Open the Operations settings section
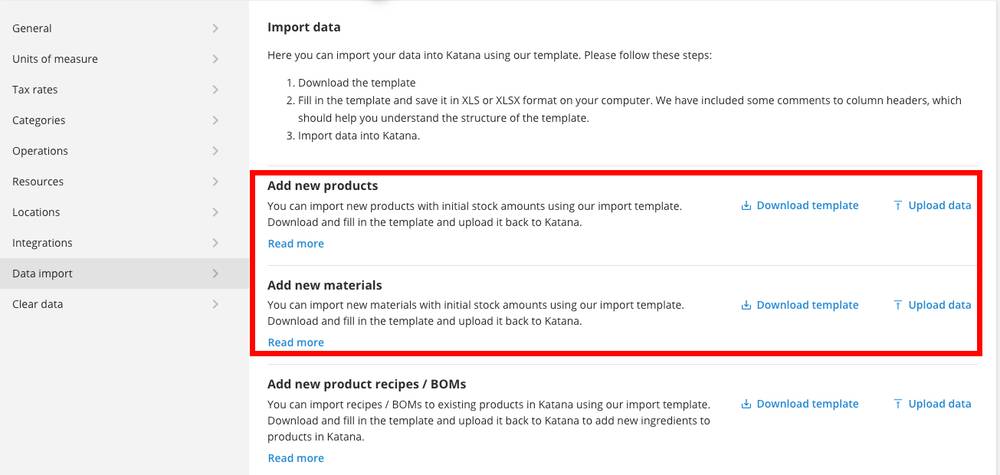The height and width of the screenshot is (475, 1000). pyautogui.click(x=124, y=150)
